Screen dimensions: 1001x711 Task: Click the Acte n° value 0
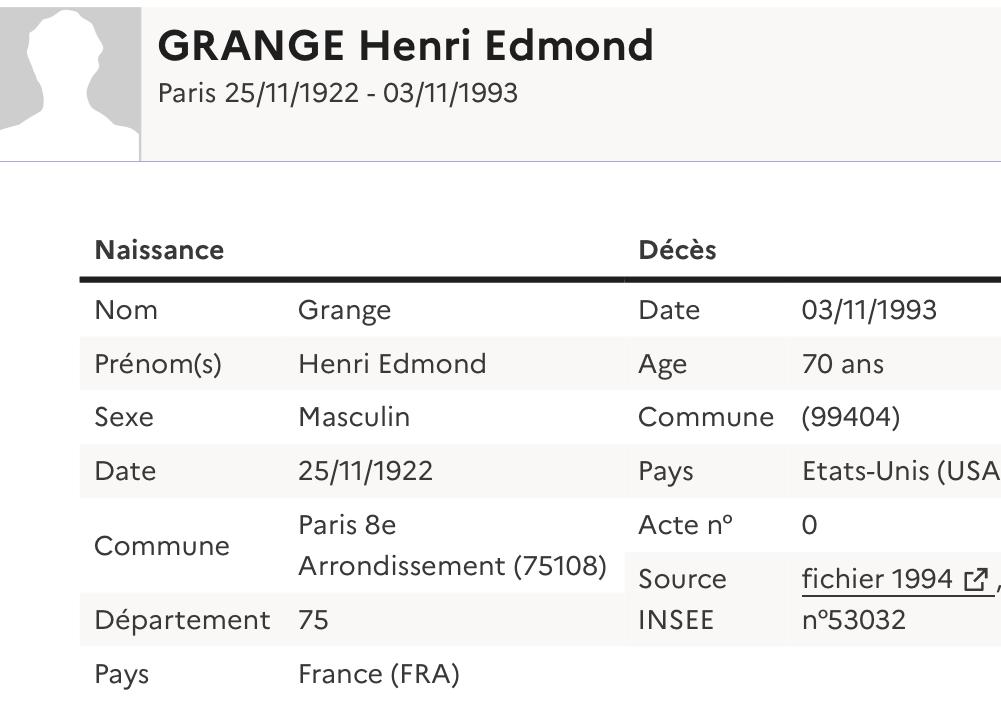click(x=810, y=525)
